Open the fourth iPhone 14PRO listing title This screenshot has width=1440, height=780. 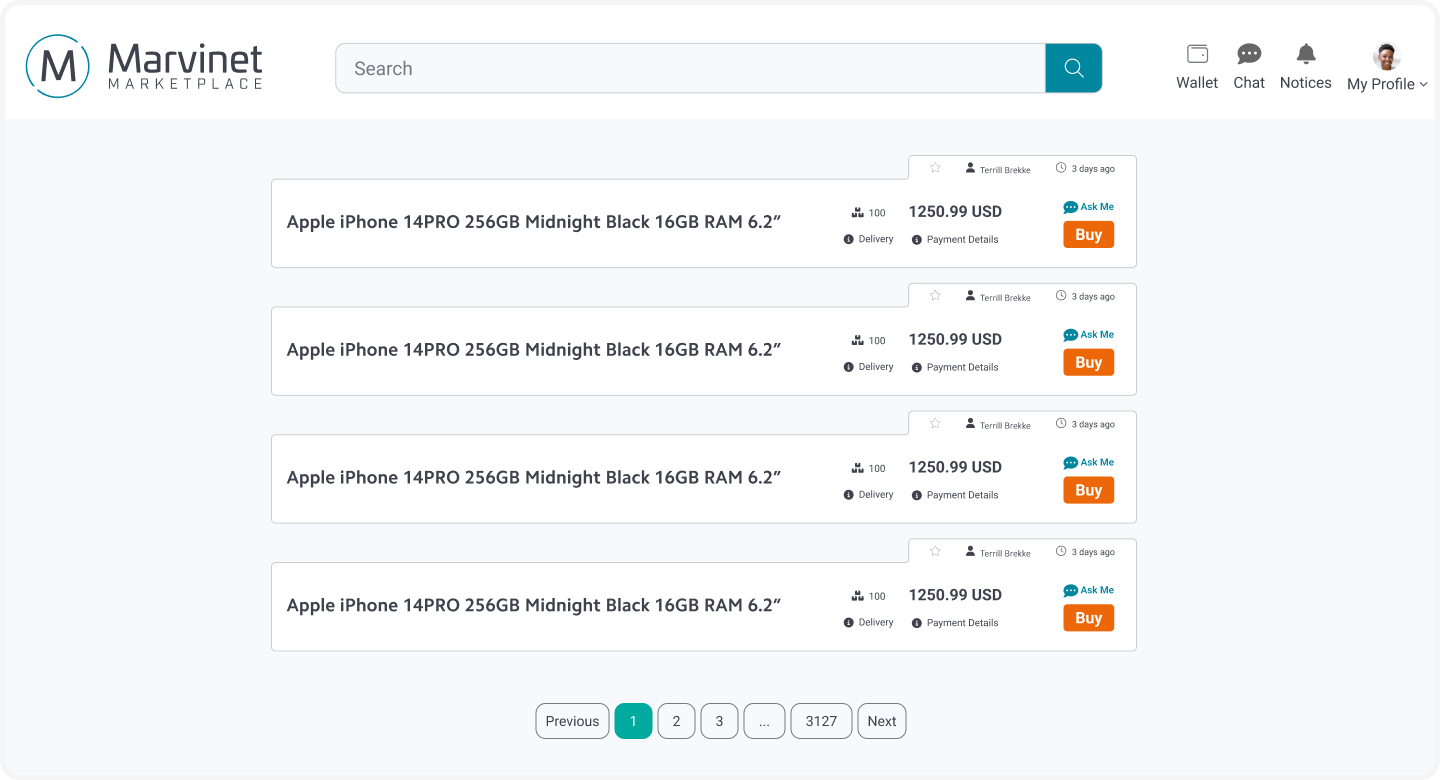[534, 605]
